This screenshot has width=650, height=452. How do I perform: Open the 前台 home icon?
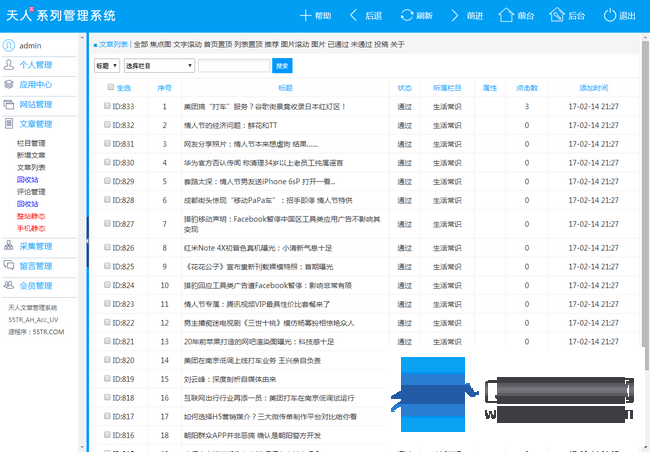click(x=506, y=15)
